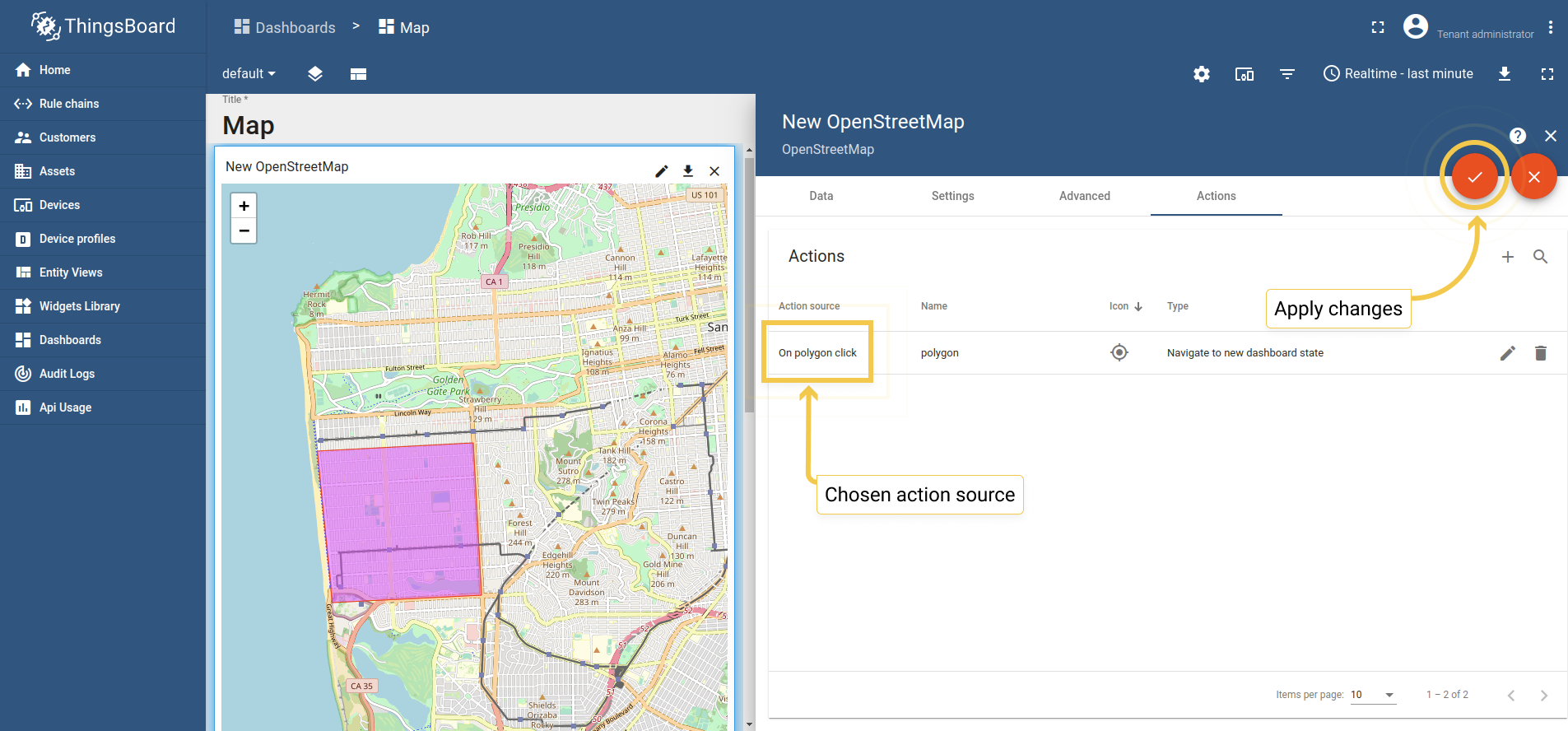Image resolution: width=1568 pixels, height=731 pixels.
Task: Zoom out on the map
Action: tap(244, 230)
